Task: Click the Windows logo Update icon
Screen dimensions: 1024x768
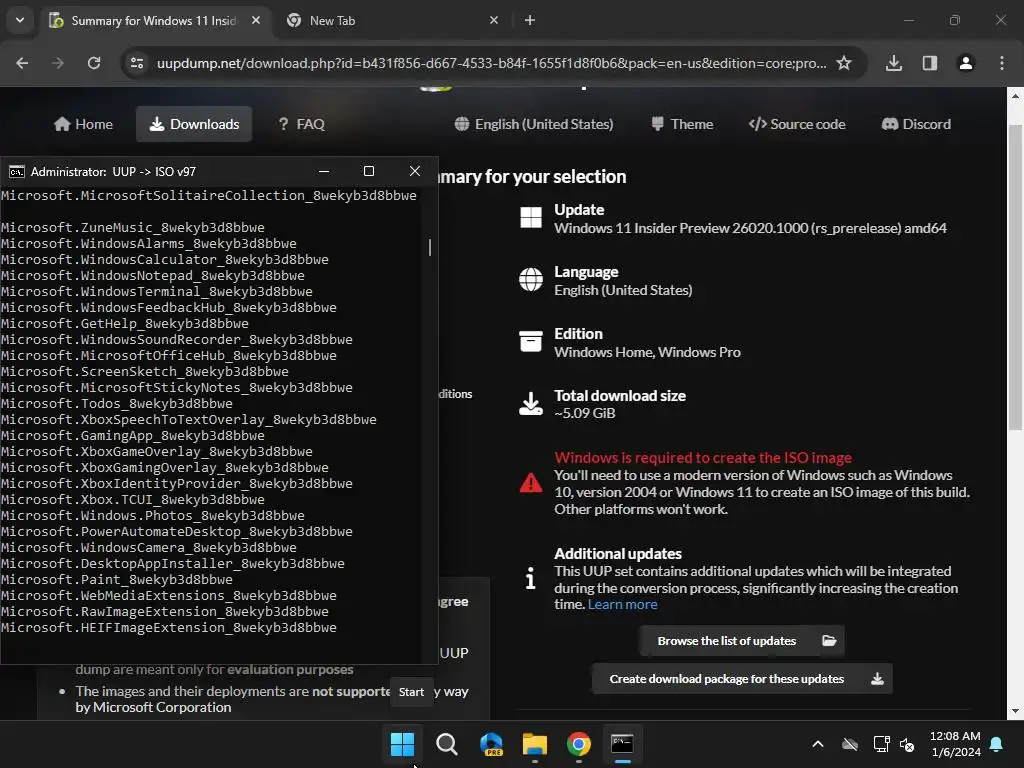Action: click(x=530, y=217)
